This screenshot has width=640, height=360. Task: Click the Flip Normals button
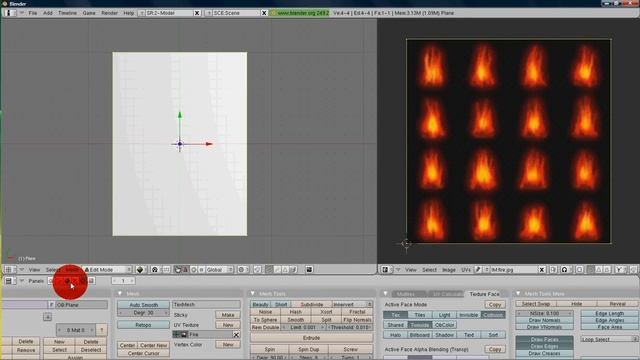[x=357, y=320]
